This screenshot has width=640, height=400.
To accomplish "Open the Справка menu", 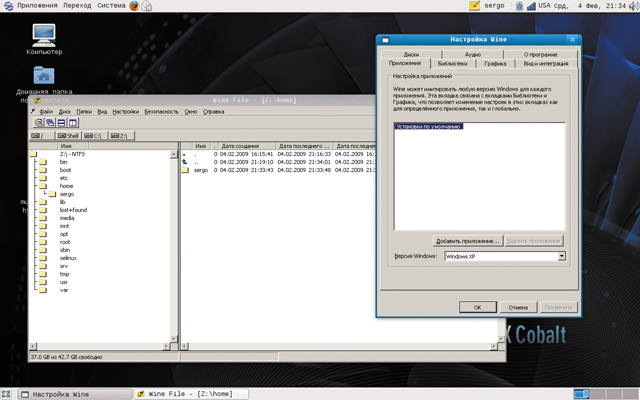I will pos(213,111).
